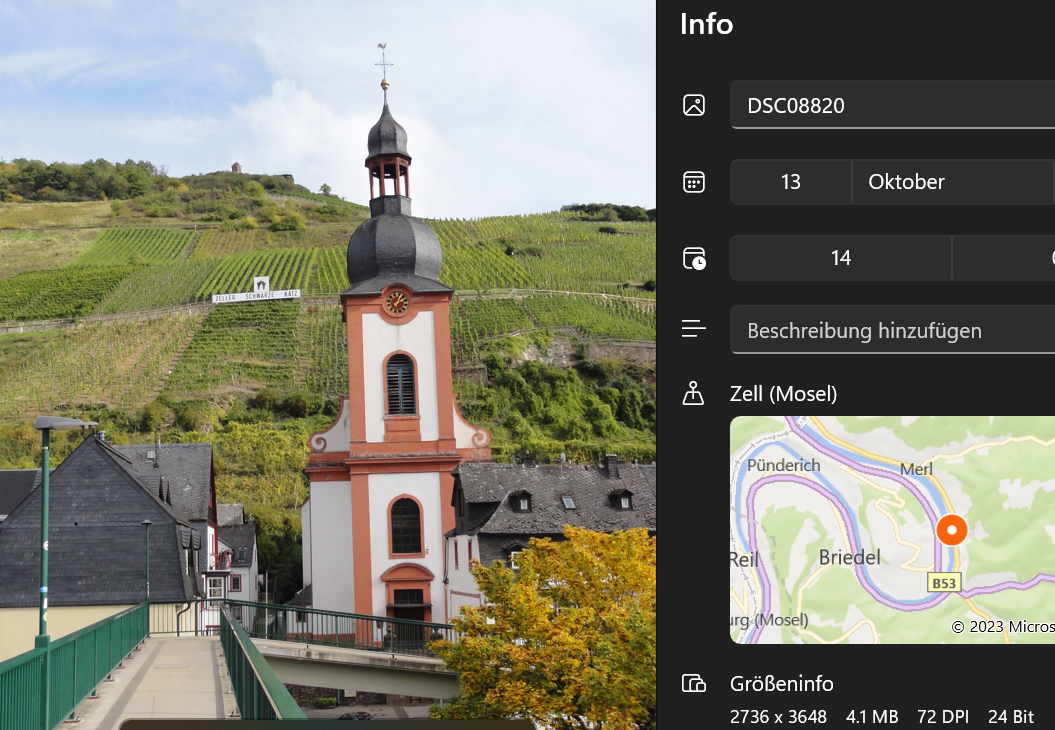Click the © 2023 Microsoft map attribution
Screen dimensions: 1055x730
coord(1002,627)
